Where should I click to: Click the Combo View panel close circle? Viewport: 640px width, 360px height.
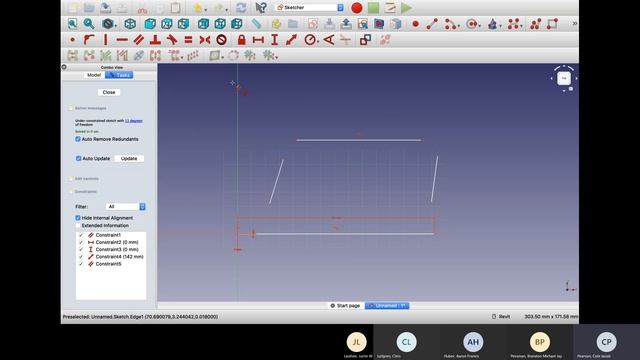[x=64, y=67]
